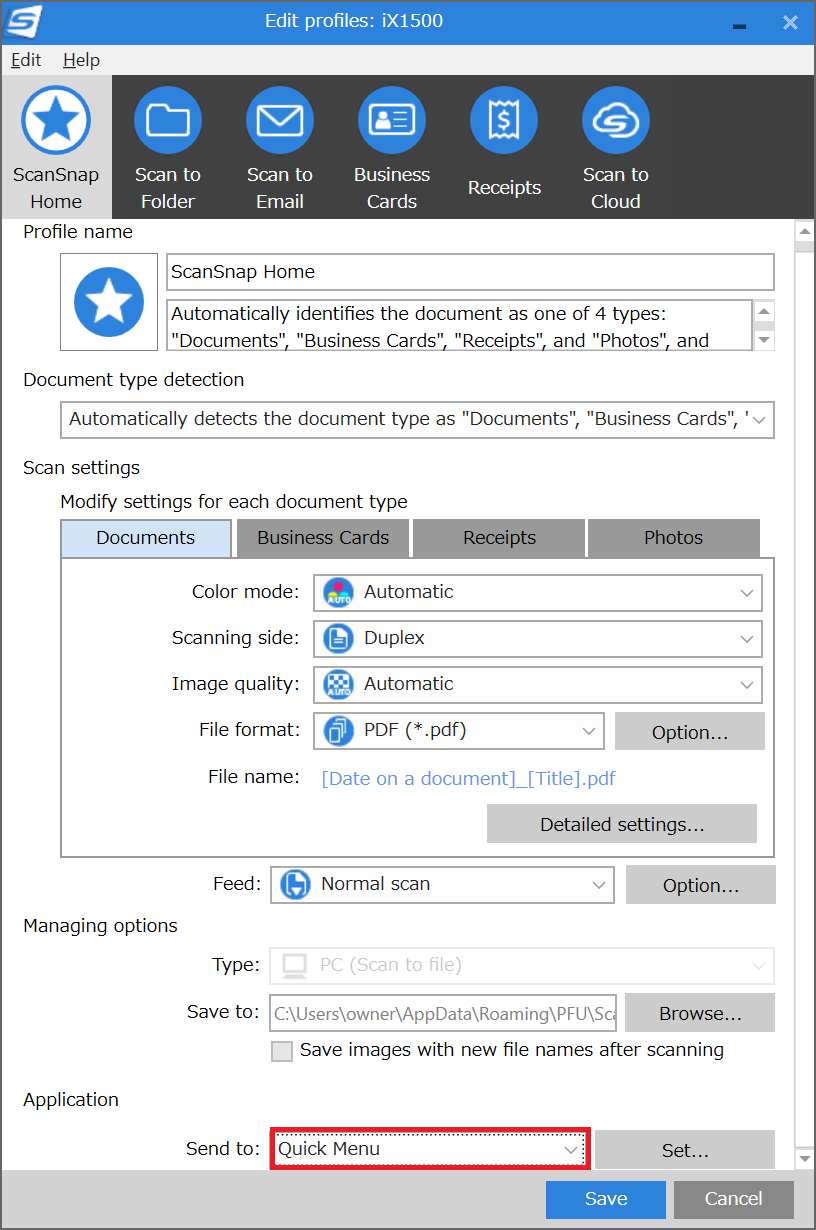Pick the Scan to Cloud profile icon

pyautogui.click(x=616, y=121)
